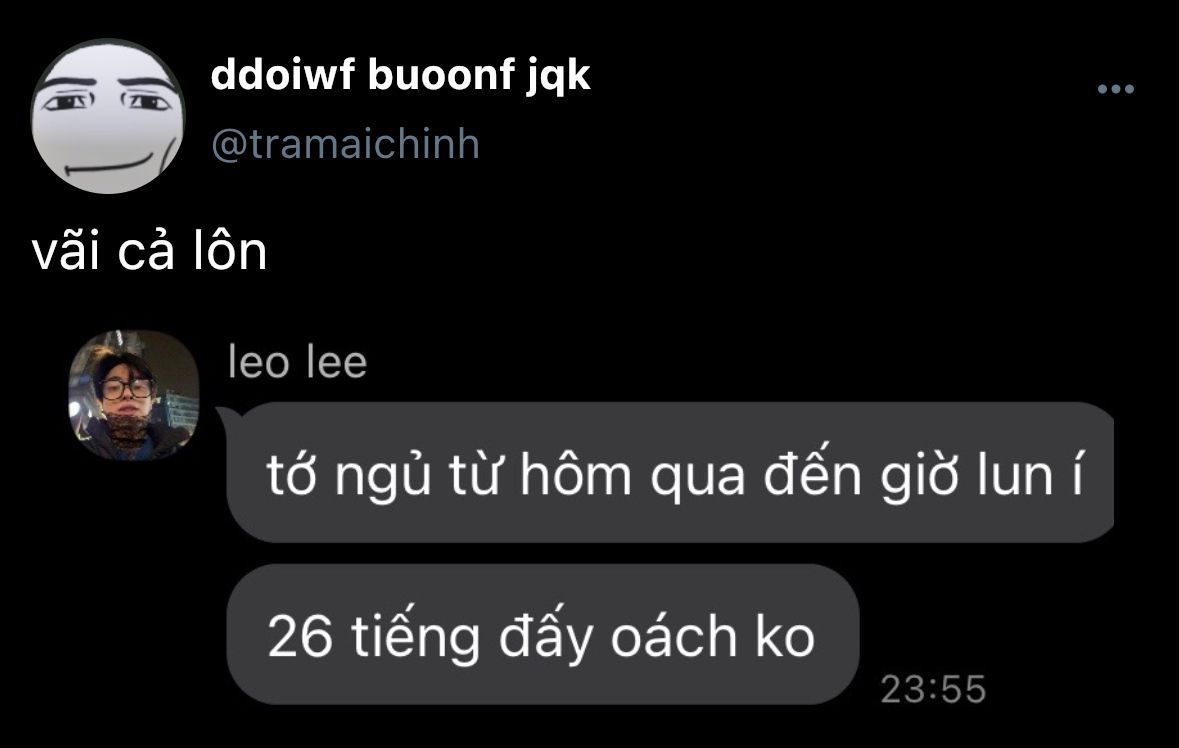Click the word "oách" in the chat bubble
This screenshot has width=1179, height=748.
674,635
